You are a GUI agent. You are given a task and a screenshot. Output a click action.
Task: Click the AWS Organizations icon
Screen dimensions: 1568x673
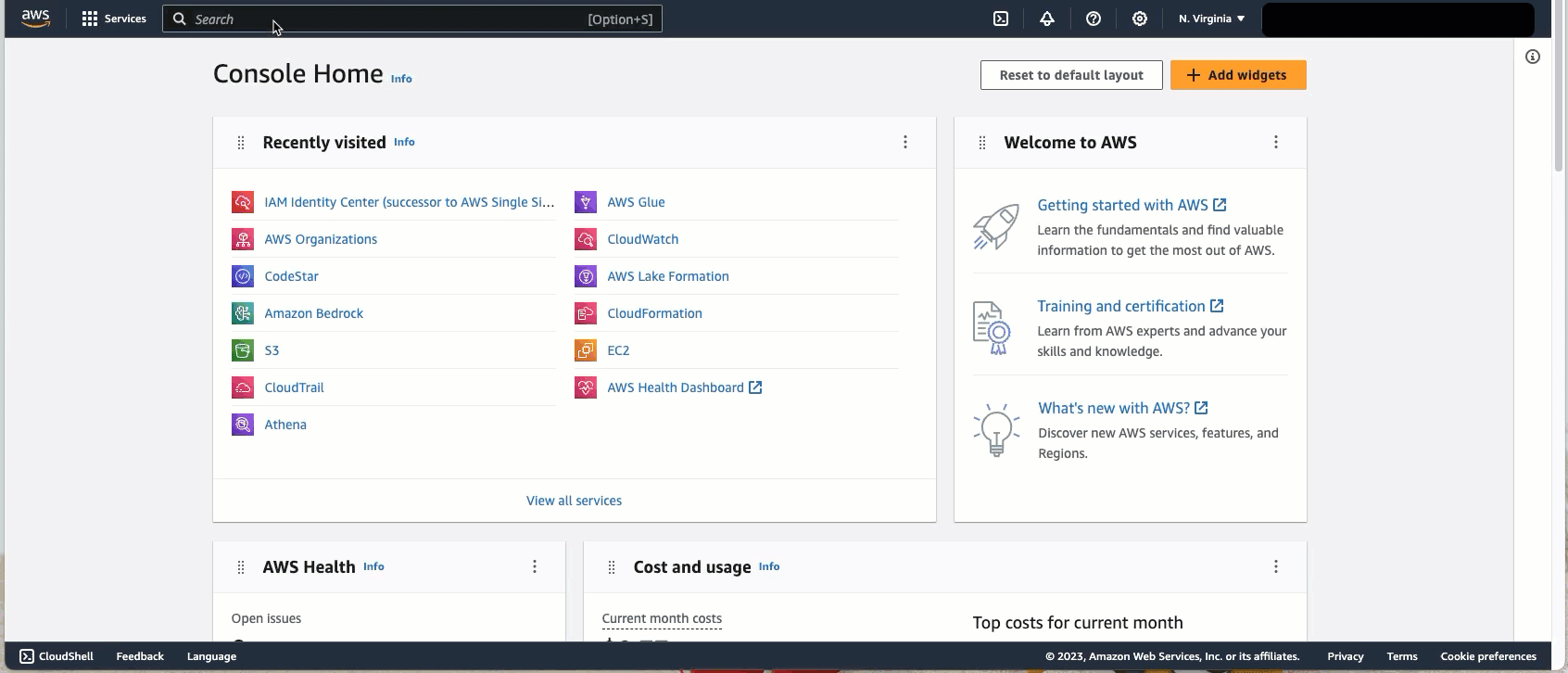tap(243, 239)
